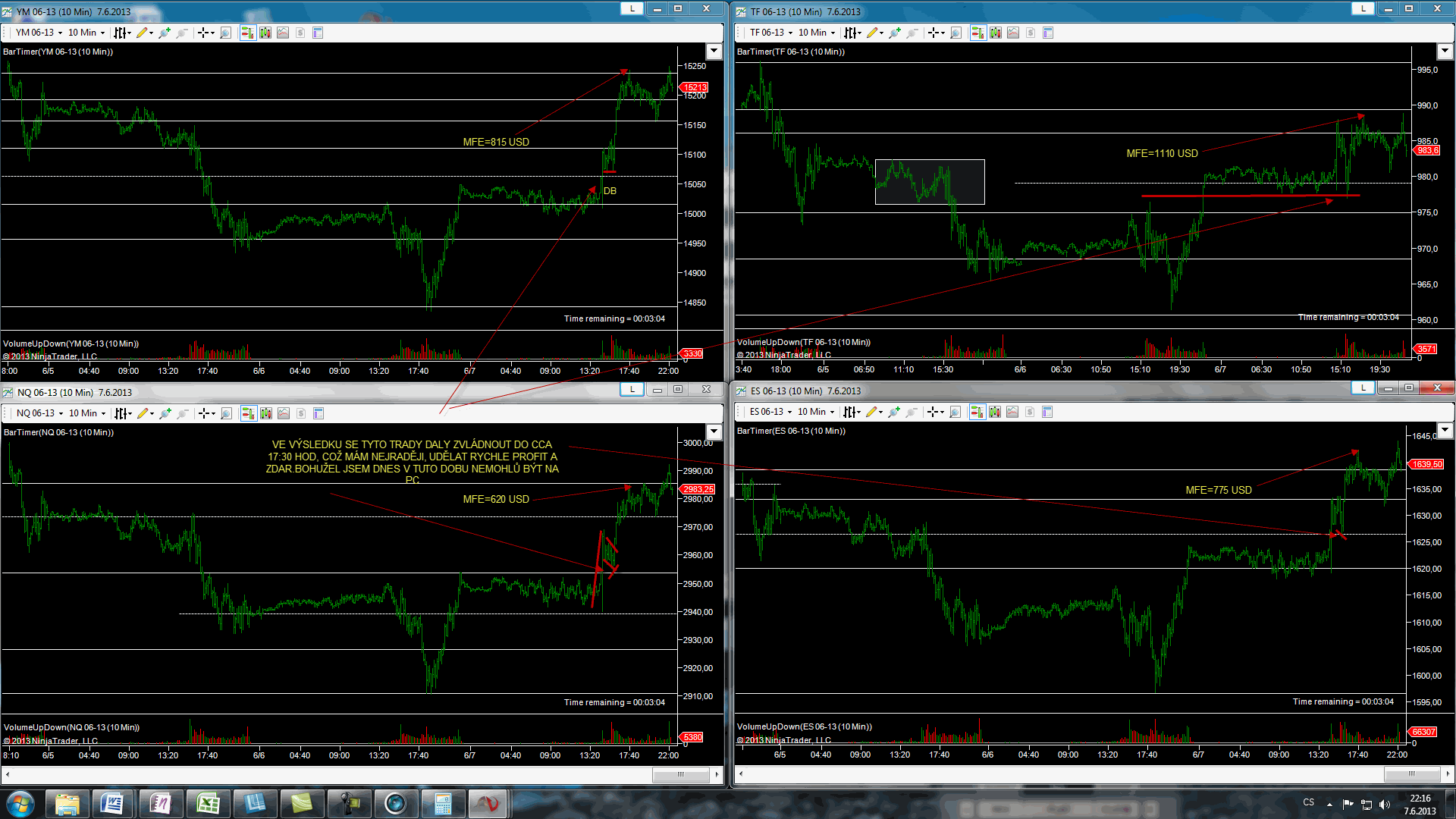The width and height of the screenshot is (1456, 819).
Task: Open 10 Min interval dropdown in TF chart
Action: point(817,33)
